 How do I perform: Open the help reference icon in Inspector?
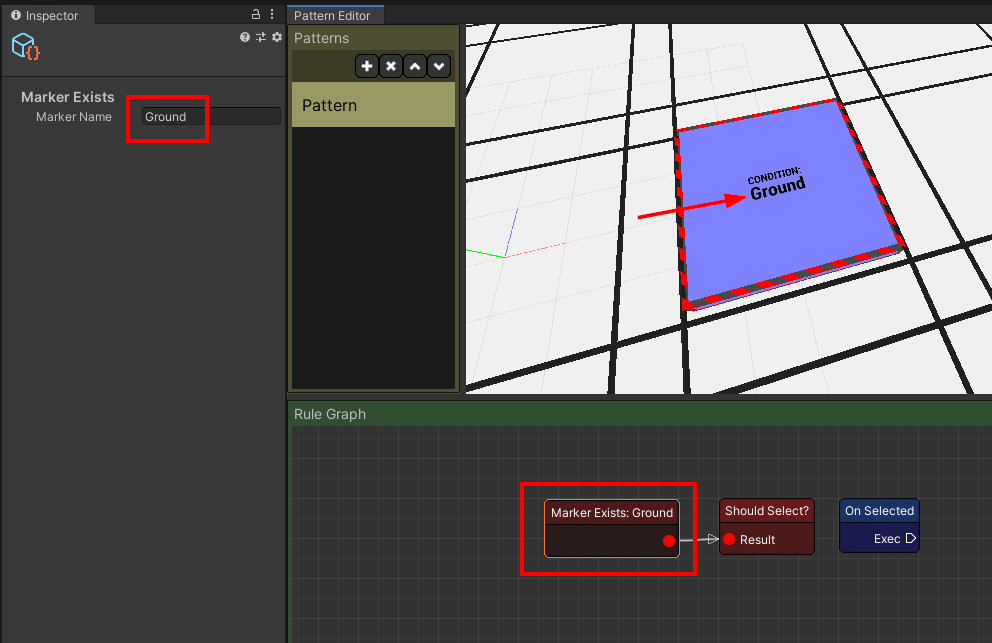click(x=245, y=37)
